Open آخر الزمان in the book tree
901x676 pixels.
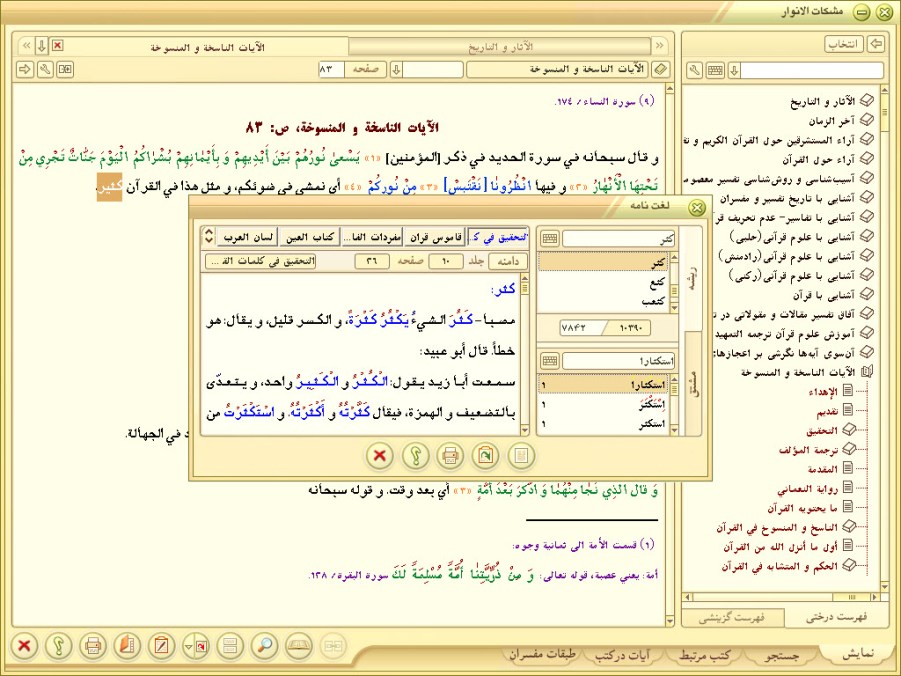click(831, 121)
